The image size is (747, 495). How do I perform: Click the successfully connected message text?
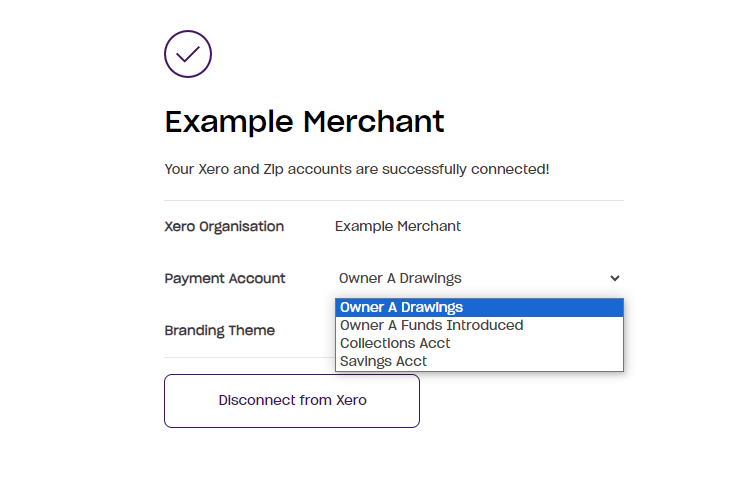tap(357, 170)
